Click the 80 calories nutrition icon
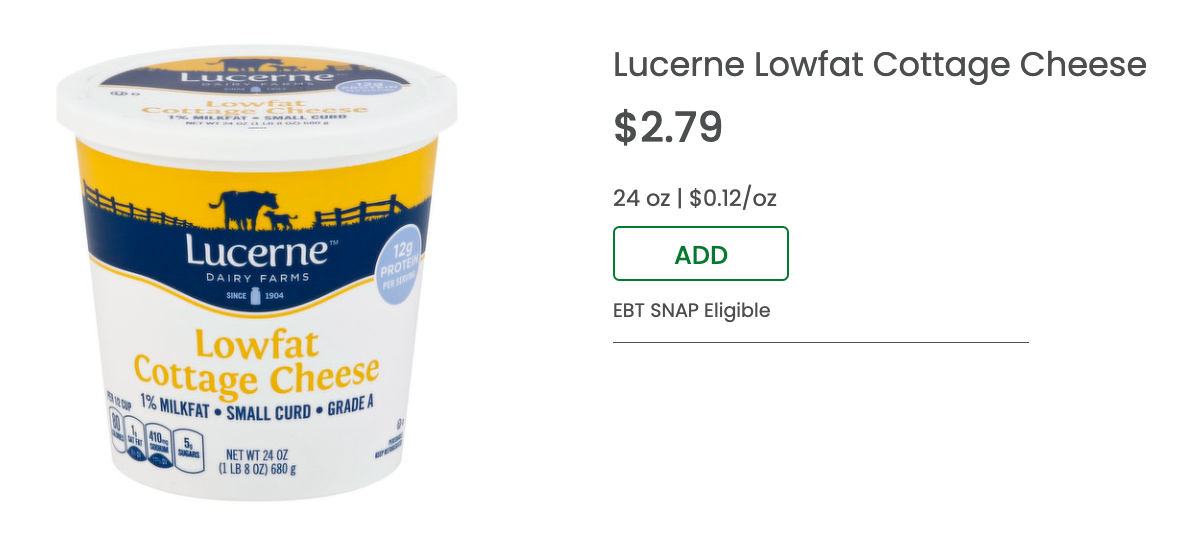 coord(117,429)
